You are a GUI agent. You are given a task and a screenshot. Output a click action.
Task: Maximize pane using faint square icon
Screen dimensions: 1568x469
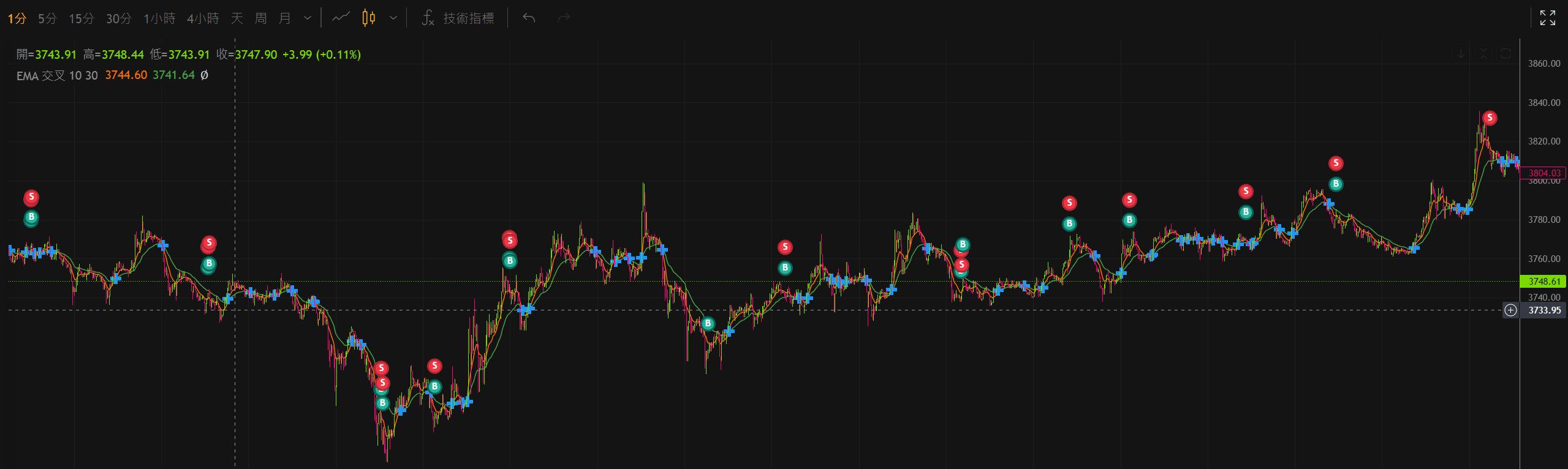(1506, 54)
